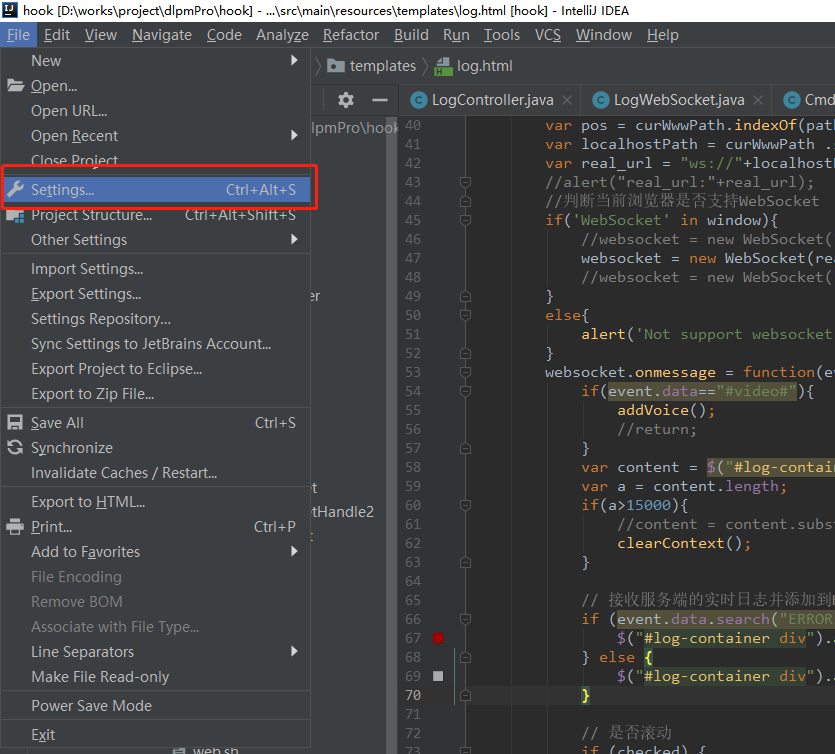Toggle Power Save Mode entry

(x=155, y=706)
